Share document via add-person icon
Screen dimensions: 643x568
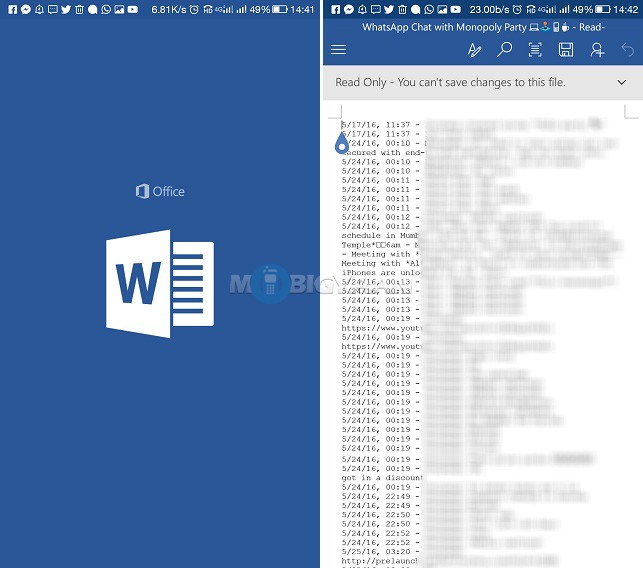pyautogui.click(x=597, y=50)
